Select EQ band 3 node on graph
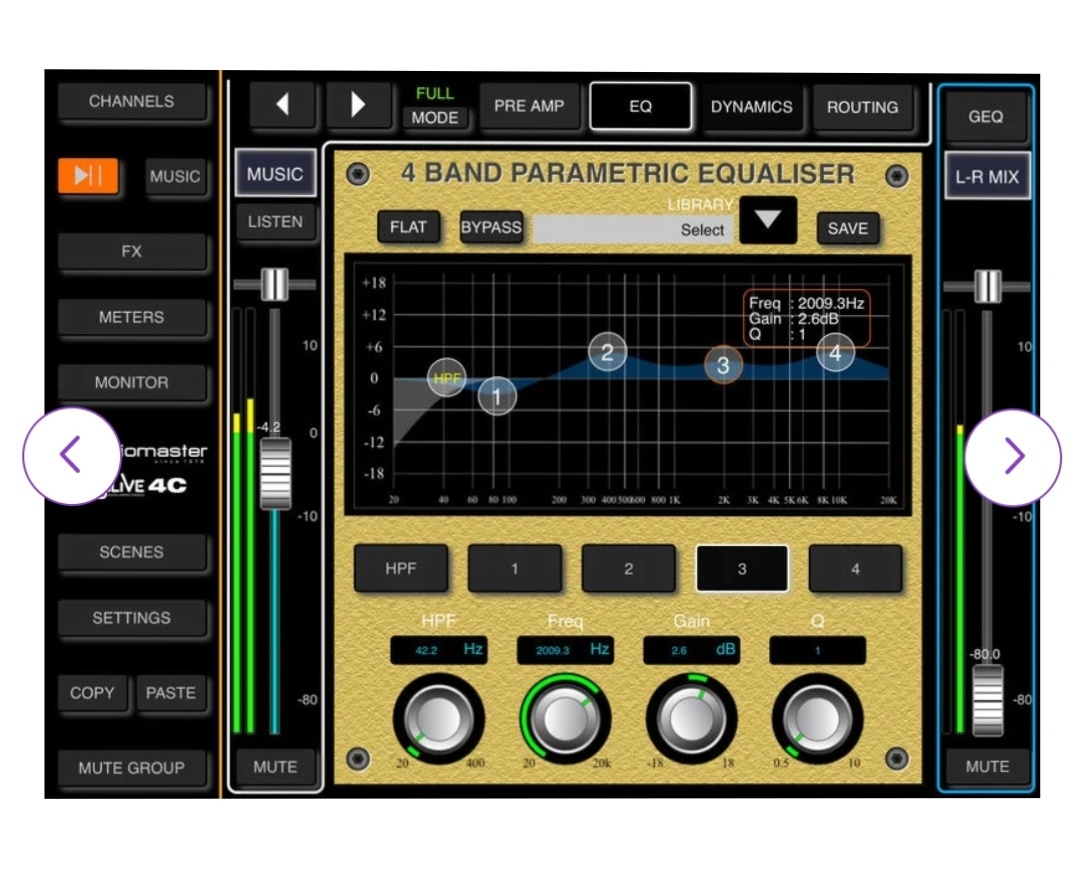The width and height of the screenshot is (1084, 880). pos(723,365)
